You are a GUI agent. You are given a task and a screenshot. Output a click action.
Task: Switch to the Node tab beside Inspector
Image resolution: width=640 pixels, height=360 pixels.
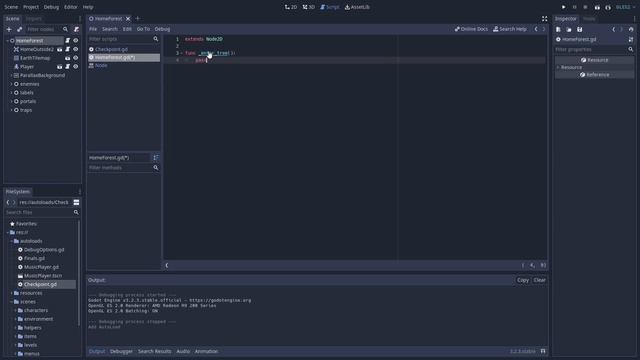click(x=589, y=19)
